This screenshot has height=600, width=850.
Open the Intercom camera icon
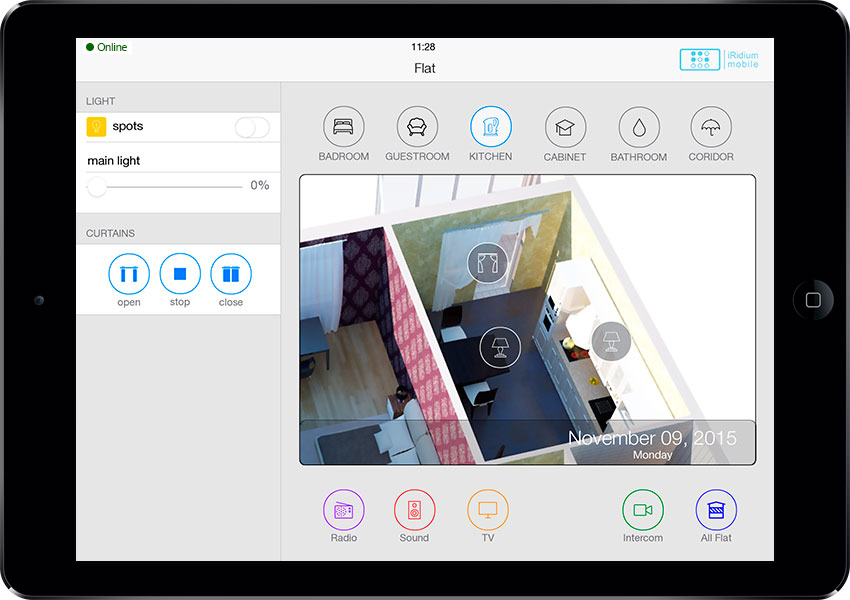point(643,510)
